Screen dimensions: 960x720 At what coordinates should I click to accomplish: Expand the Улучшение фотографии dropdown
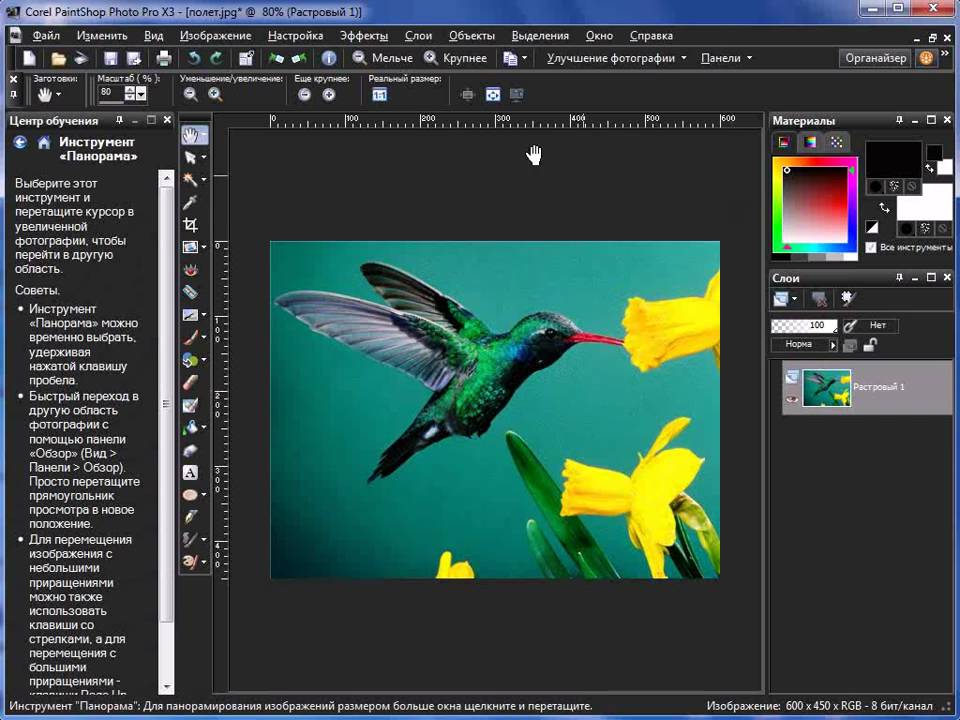684,58
